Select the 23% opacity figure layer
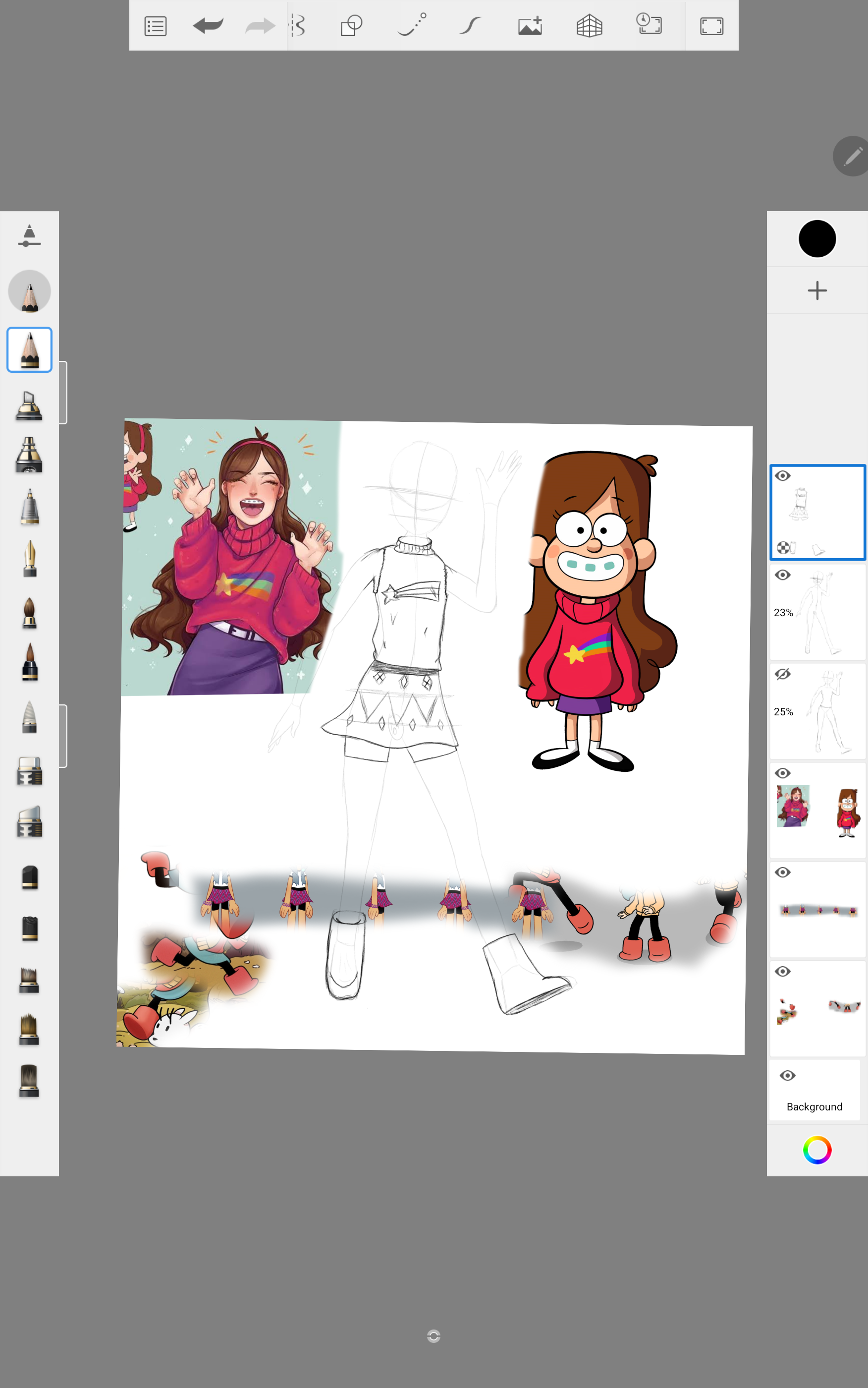The width and height of the screenshot is (868, 1388). (817, 612)
